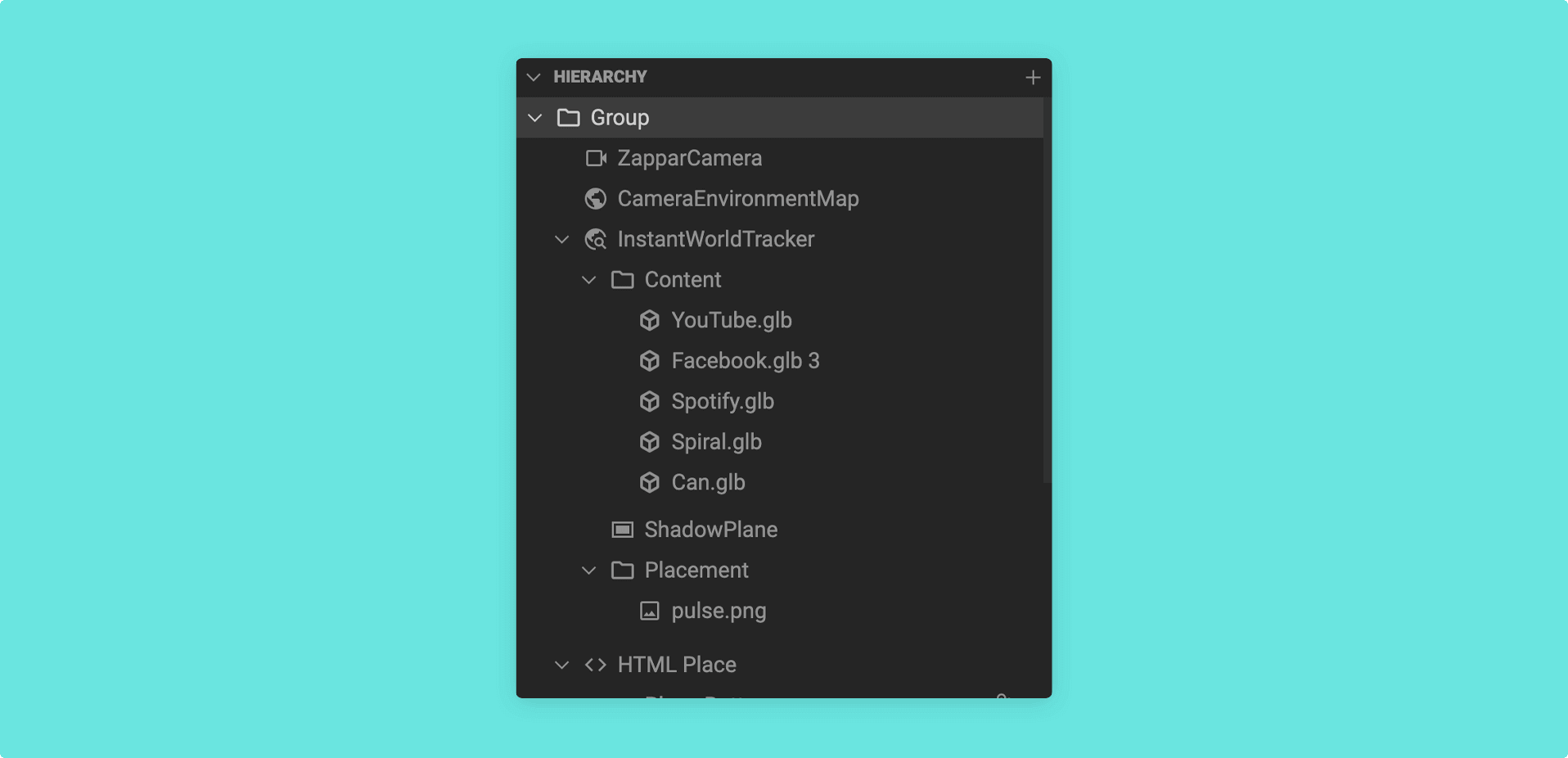Click the Spotify.glb cube icon
This screenshot has height=758, width=1568.
650,401
